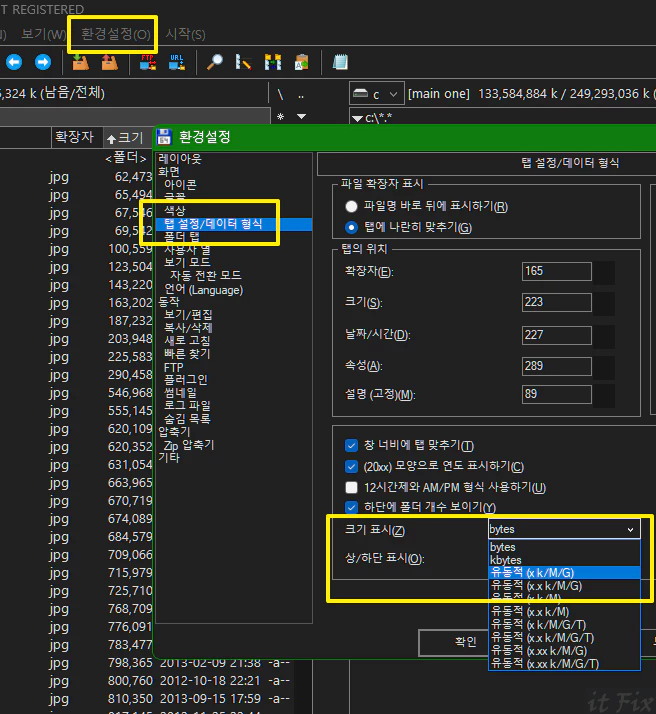Open the 환경설정(O) menu
The width and height of the screenshot is (656, 714).
click(116, 34)
